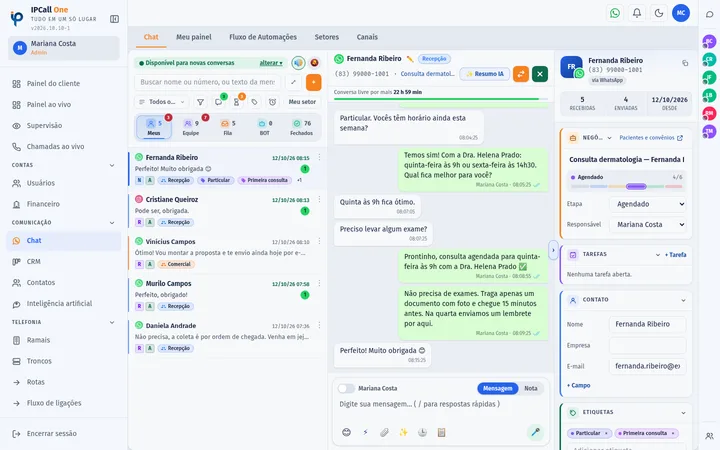Record audio with microphone button
The image size is (720, 450).
point(535,432)
